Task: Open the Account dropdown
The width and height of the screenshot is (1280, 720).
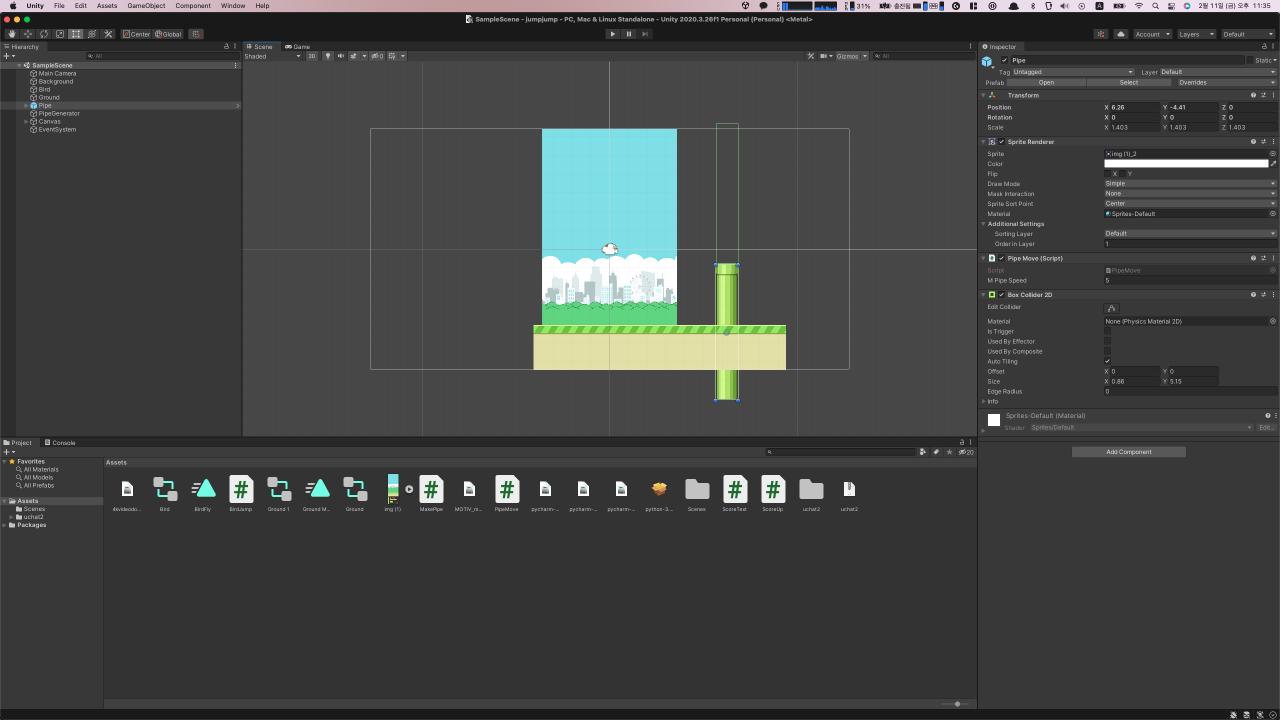Action: point(1152,34)
